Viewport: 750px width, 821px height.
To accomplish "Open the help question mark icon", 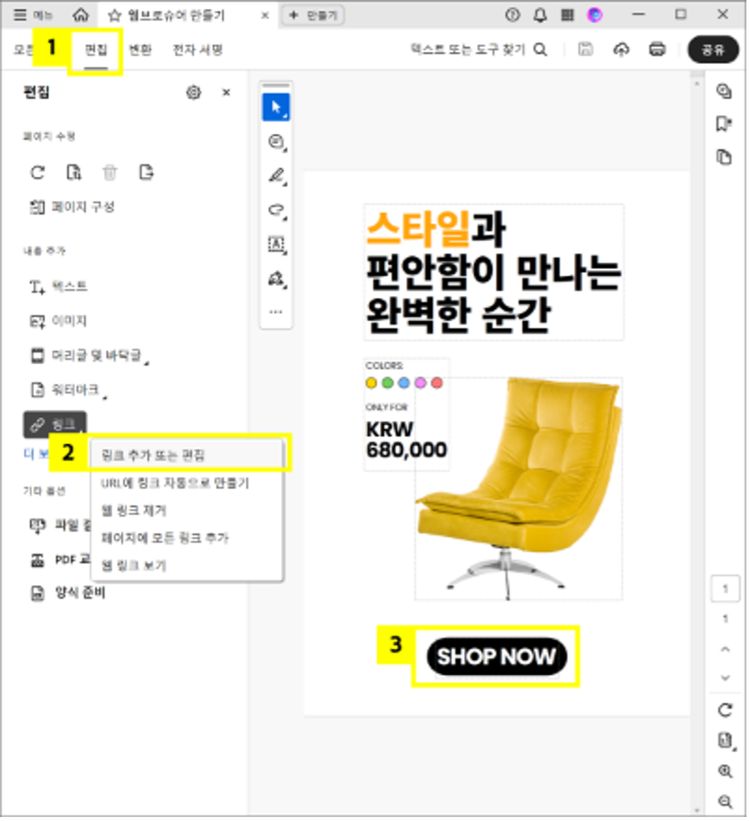I will pos(512,15).
